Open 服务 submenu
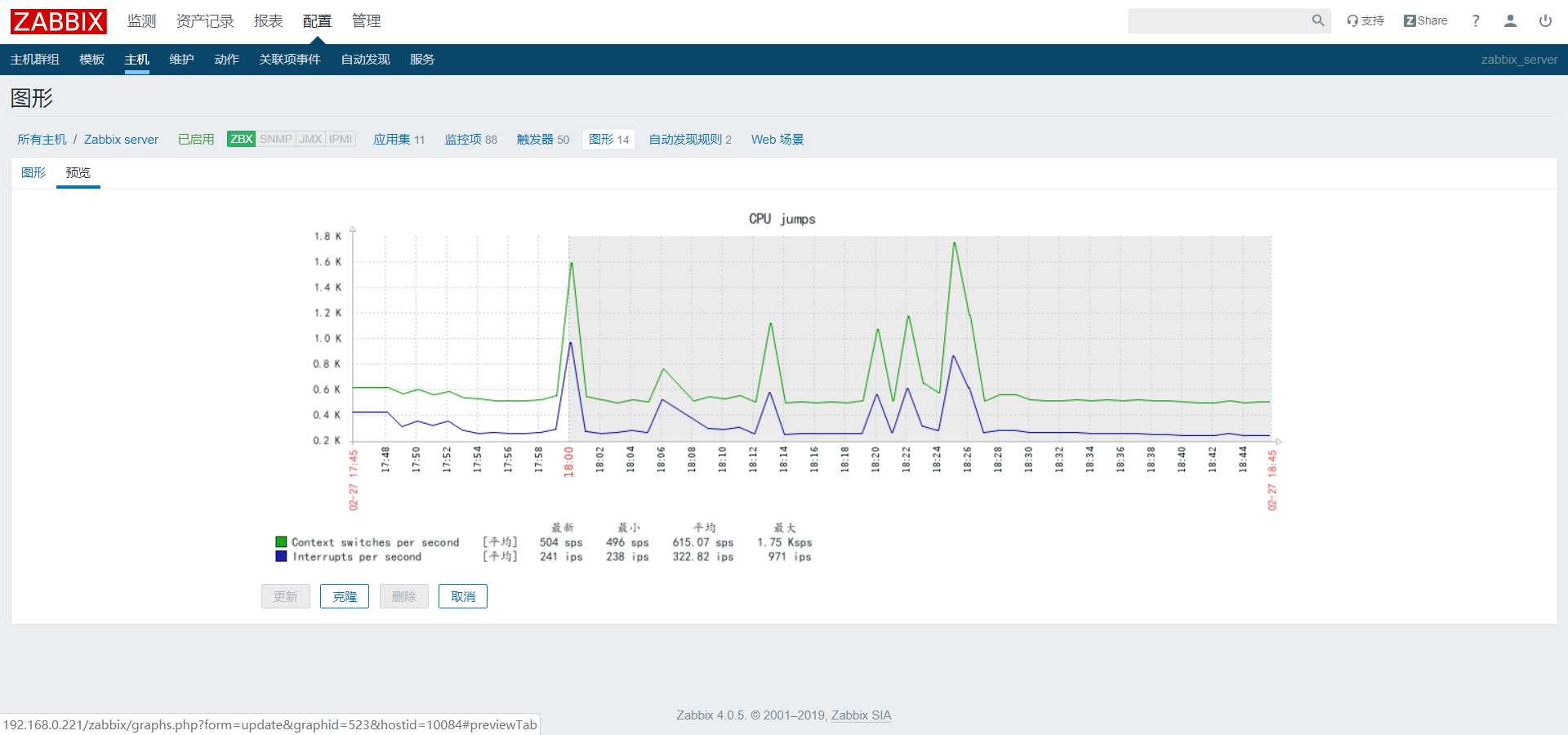The width and height of the screenshot is (1568, 735). pos(422,60)
